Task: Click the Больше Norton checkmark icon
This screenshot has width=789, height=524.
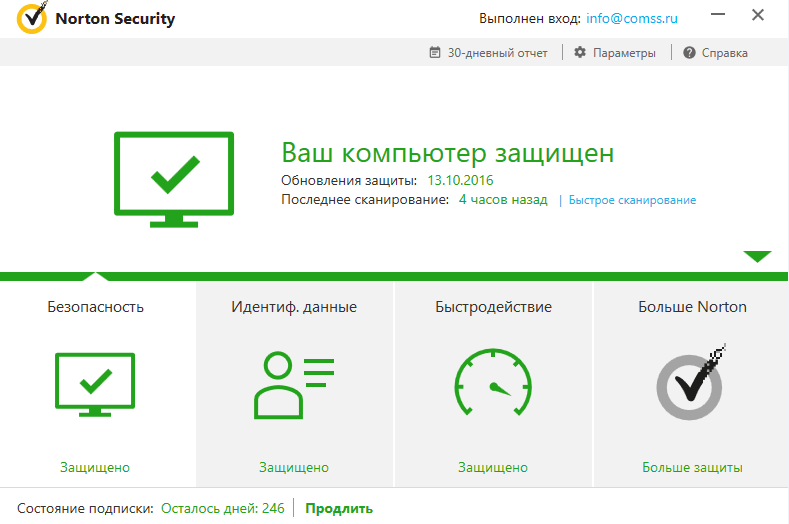Action: [691, 383]
